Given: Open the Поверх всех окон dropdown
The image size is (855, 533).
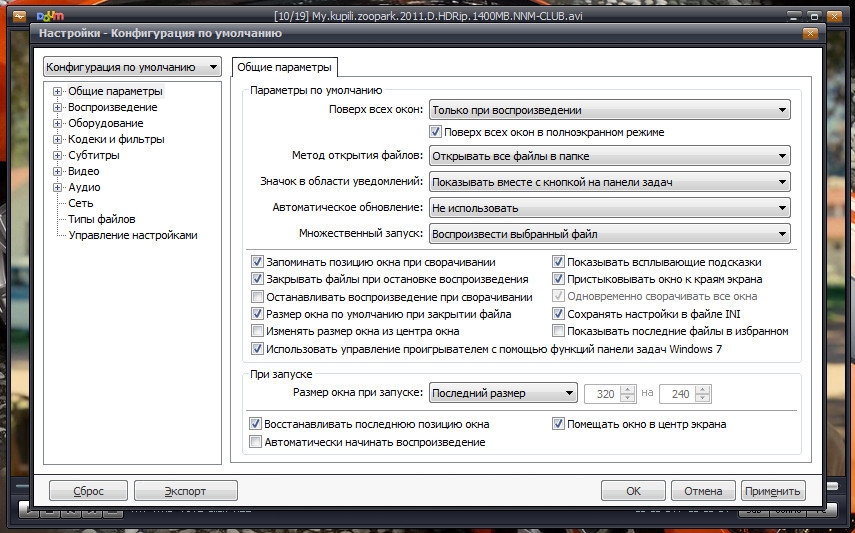Looking at the screenshot, I should click(609, 110).
